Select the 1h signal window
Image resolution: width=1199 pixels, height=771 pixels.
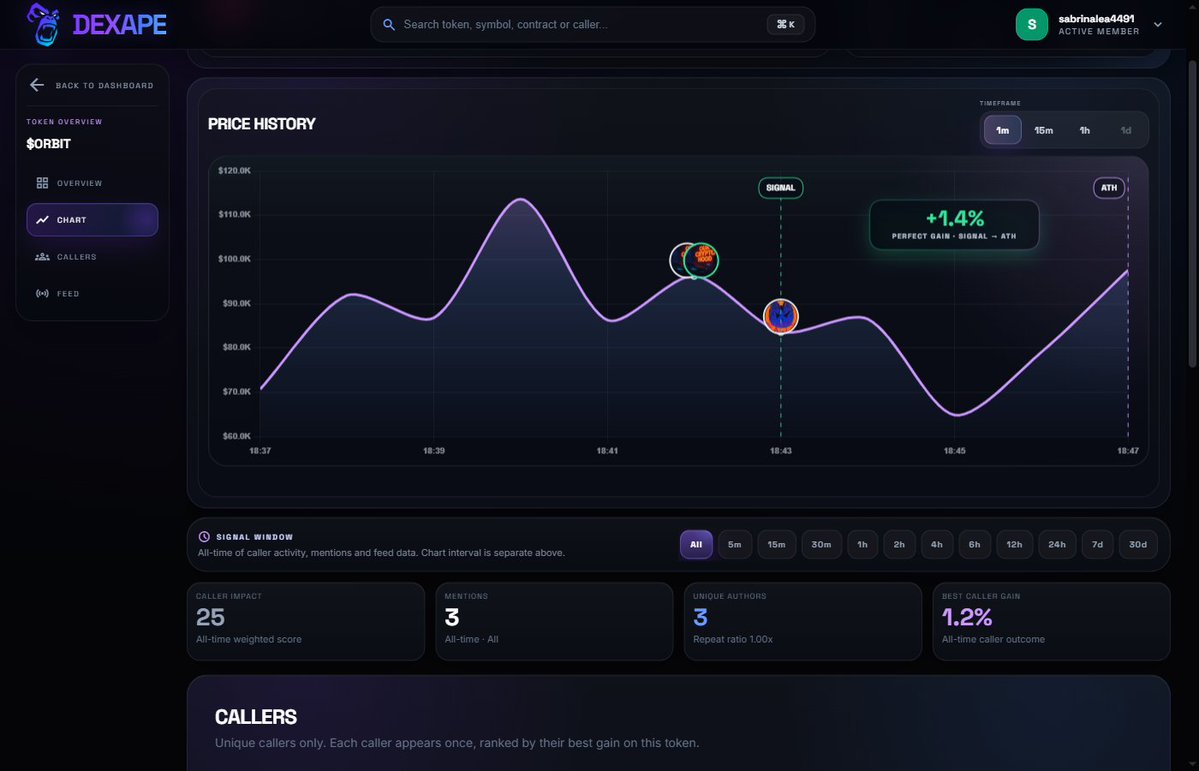click(863, 545)
